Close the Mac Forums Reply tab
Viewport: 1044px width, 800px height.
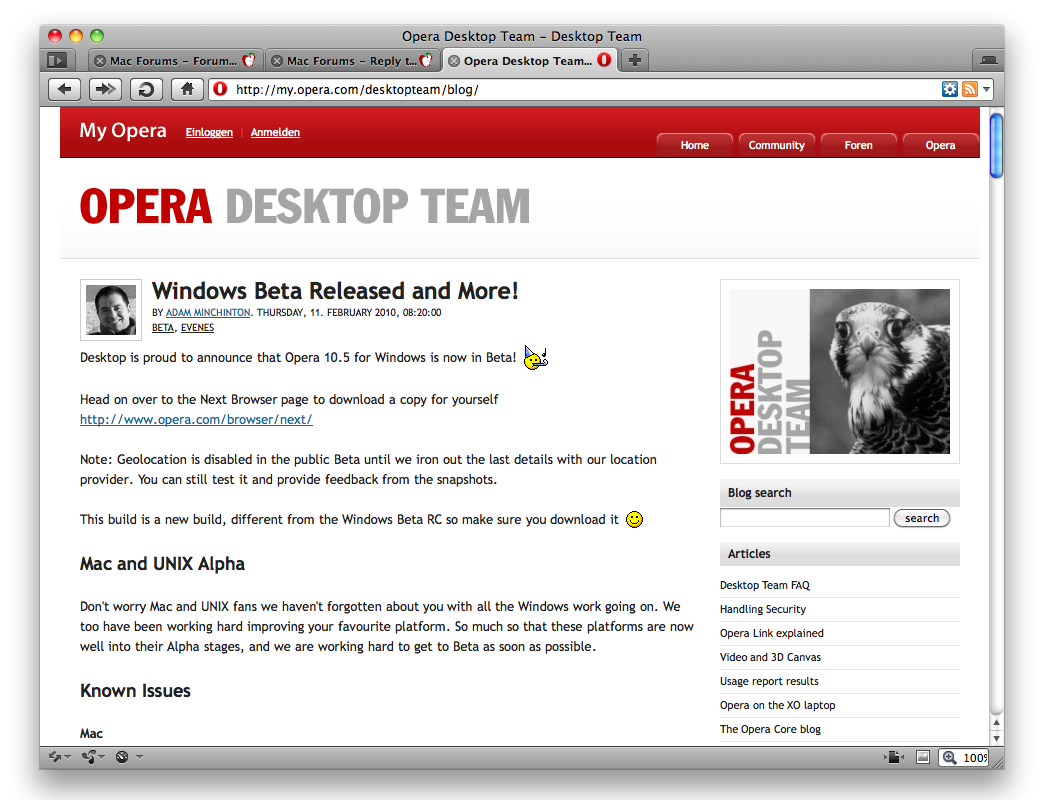point(277,61)
